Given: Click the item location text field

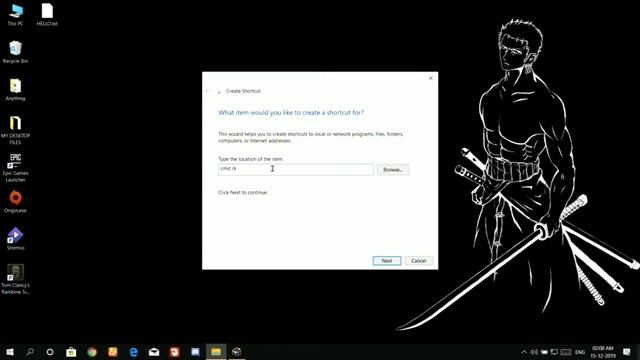Looking at the screenshot, I should tap(296, 169).
